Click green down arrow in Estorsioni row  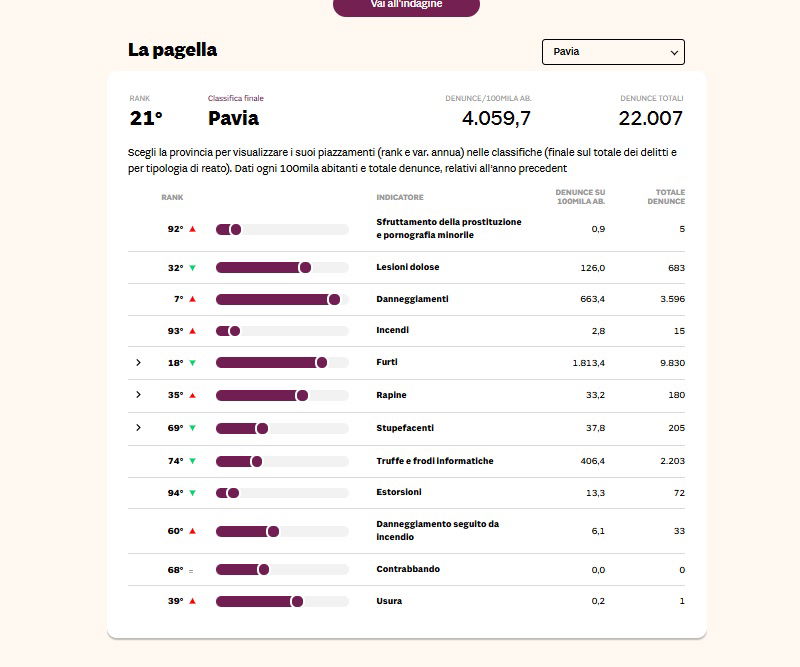pos(192,493)
